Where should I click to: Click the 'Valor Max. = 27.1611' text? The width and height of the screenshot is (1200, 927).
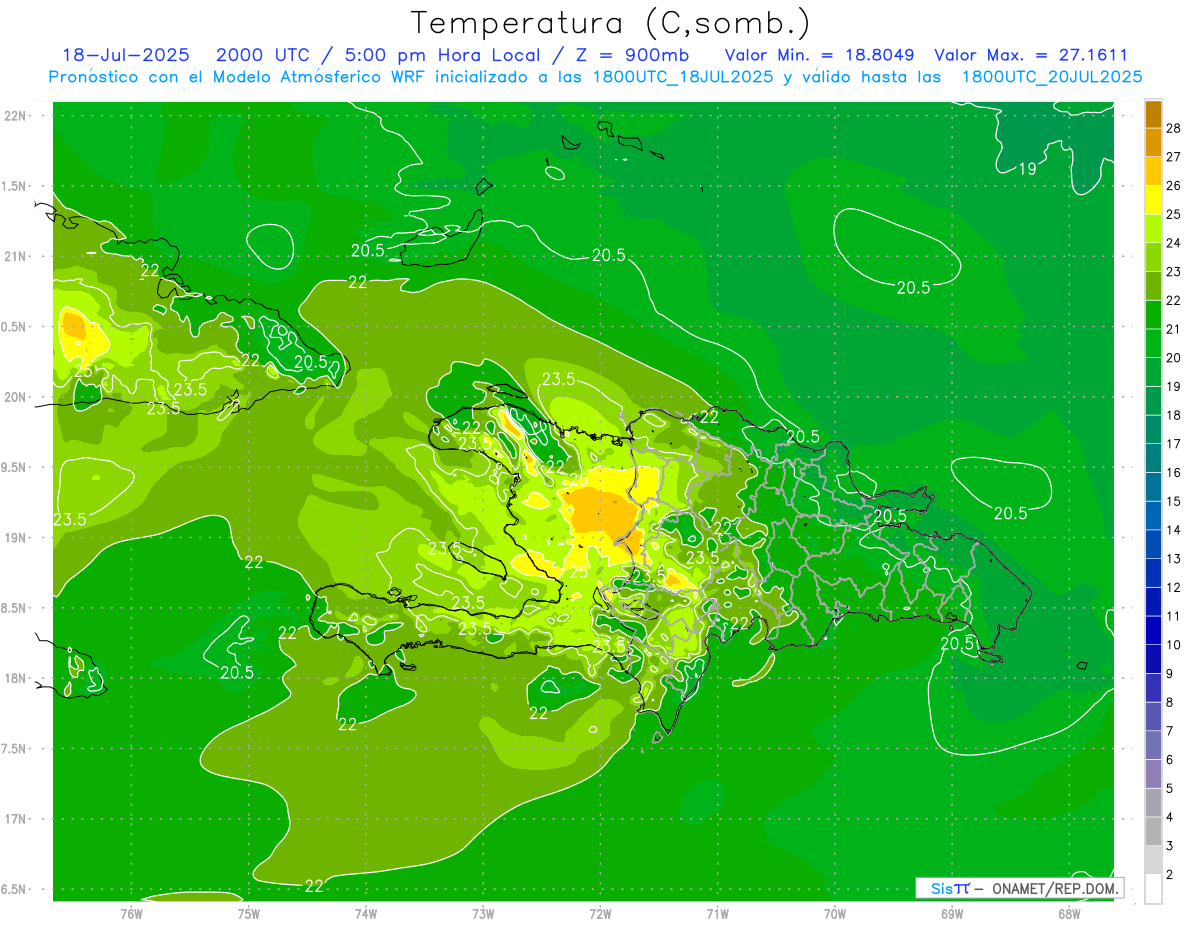(x=1030, y=56)
